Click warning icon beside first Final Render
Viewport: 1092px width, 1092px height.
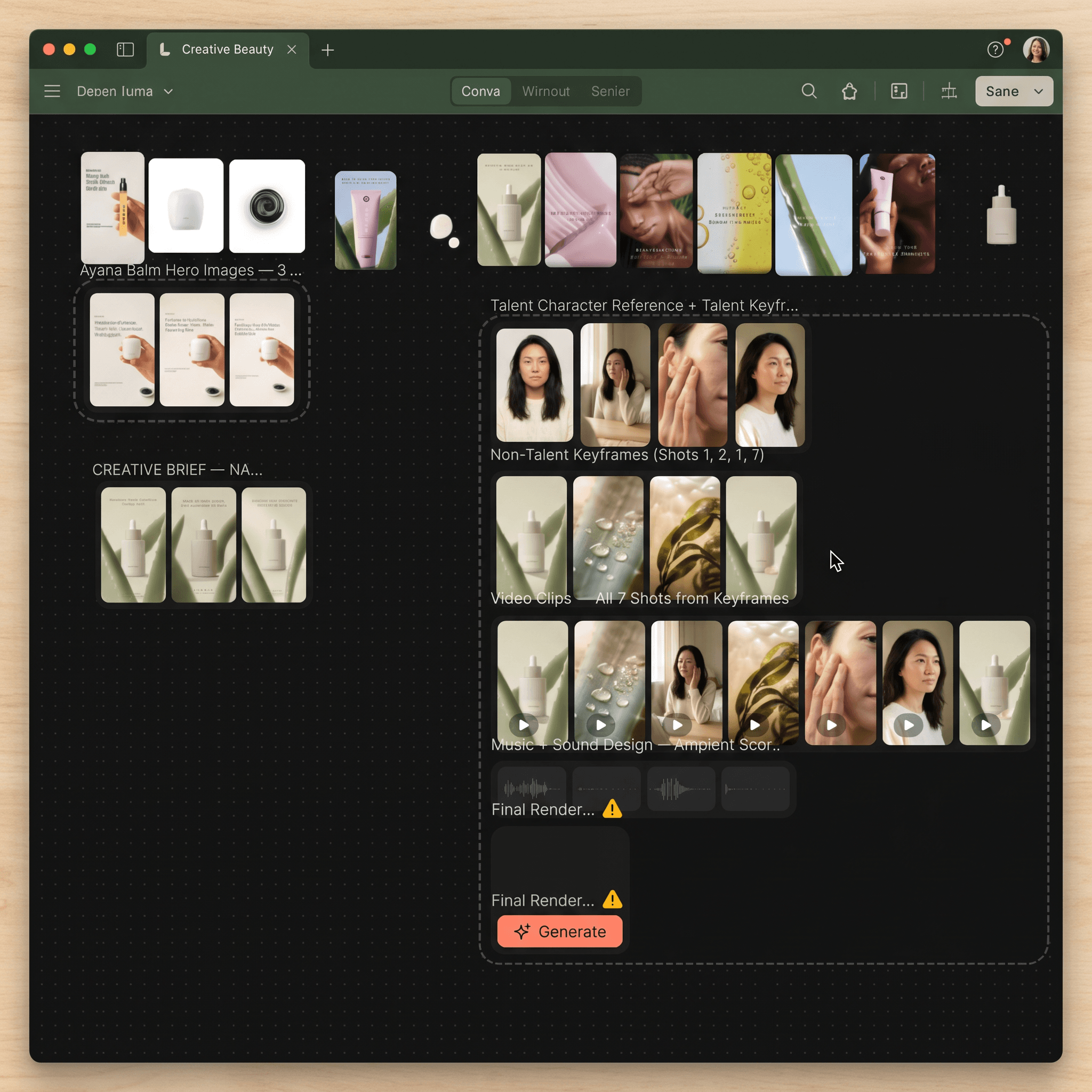612,809
